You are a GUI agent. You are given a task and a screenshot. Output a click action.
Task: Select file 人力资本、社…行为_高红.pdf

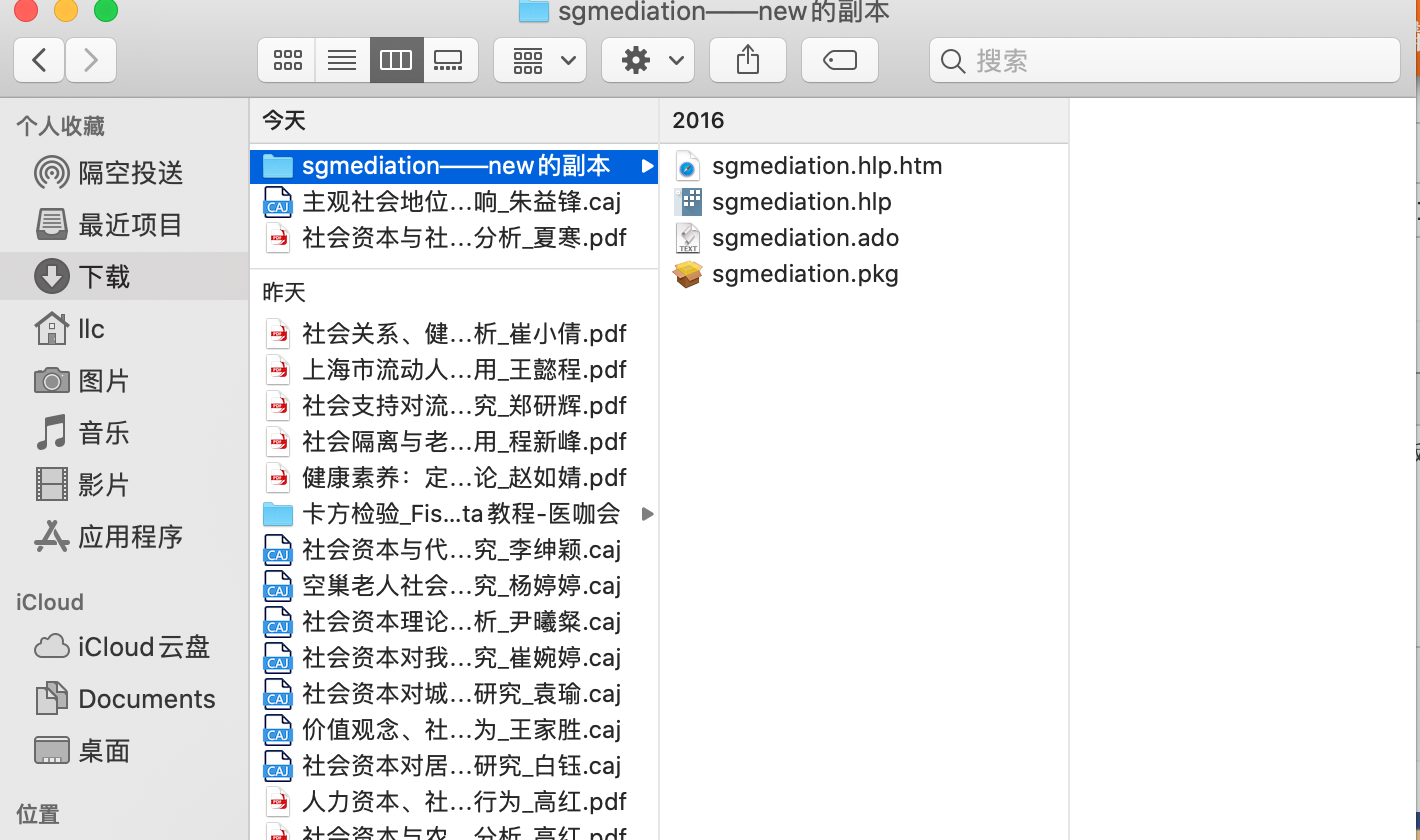454,802
